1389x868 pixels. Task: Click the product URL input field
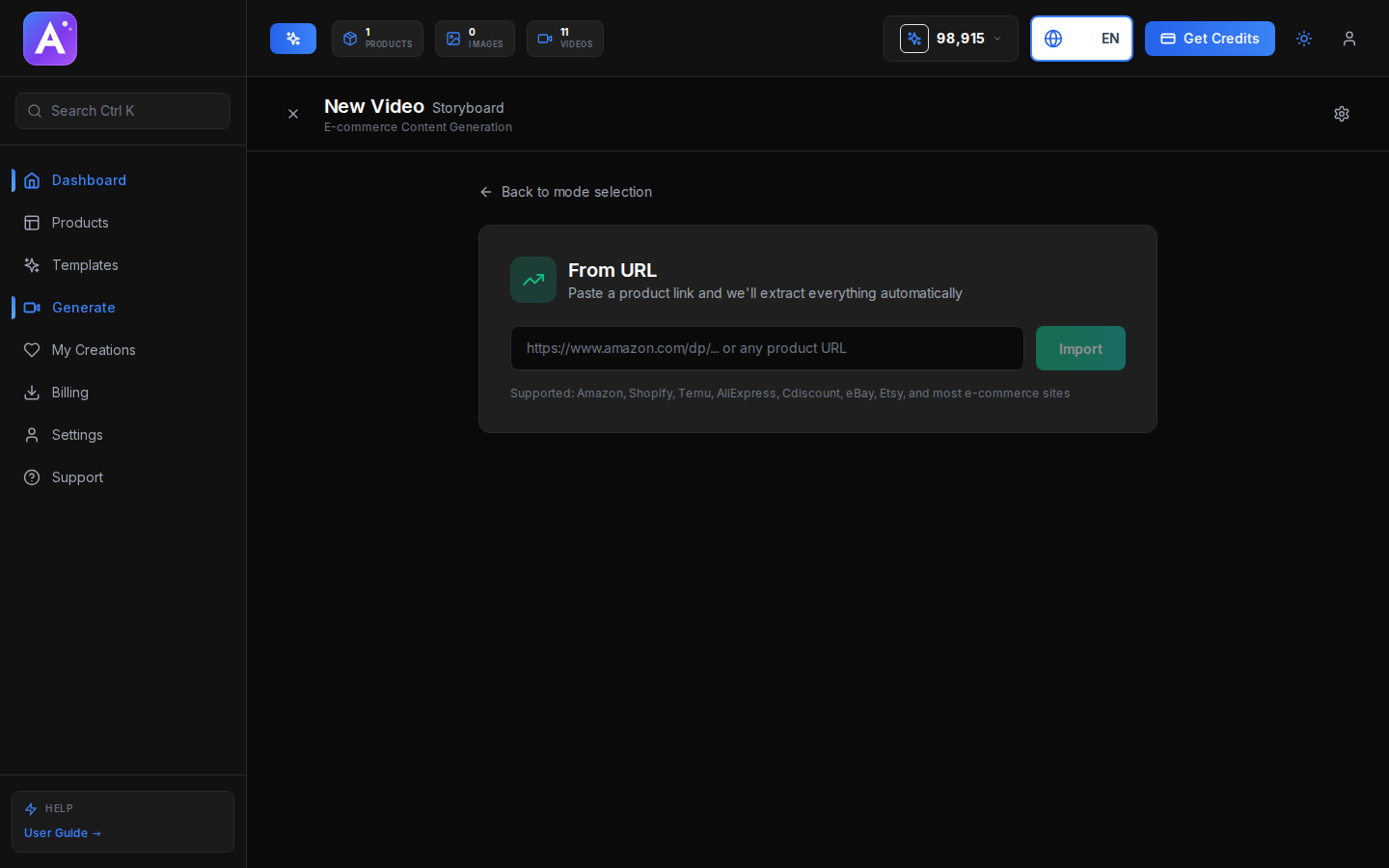point(767,348)
